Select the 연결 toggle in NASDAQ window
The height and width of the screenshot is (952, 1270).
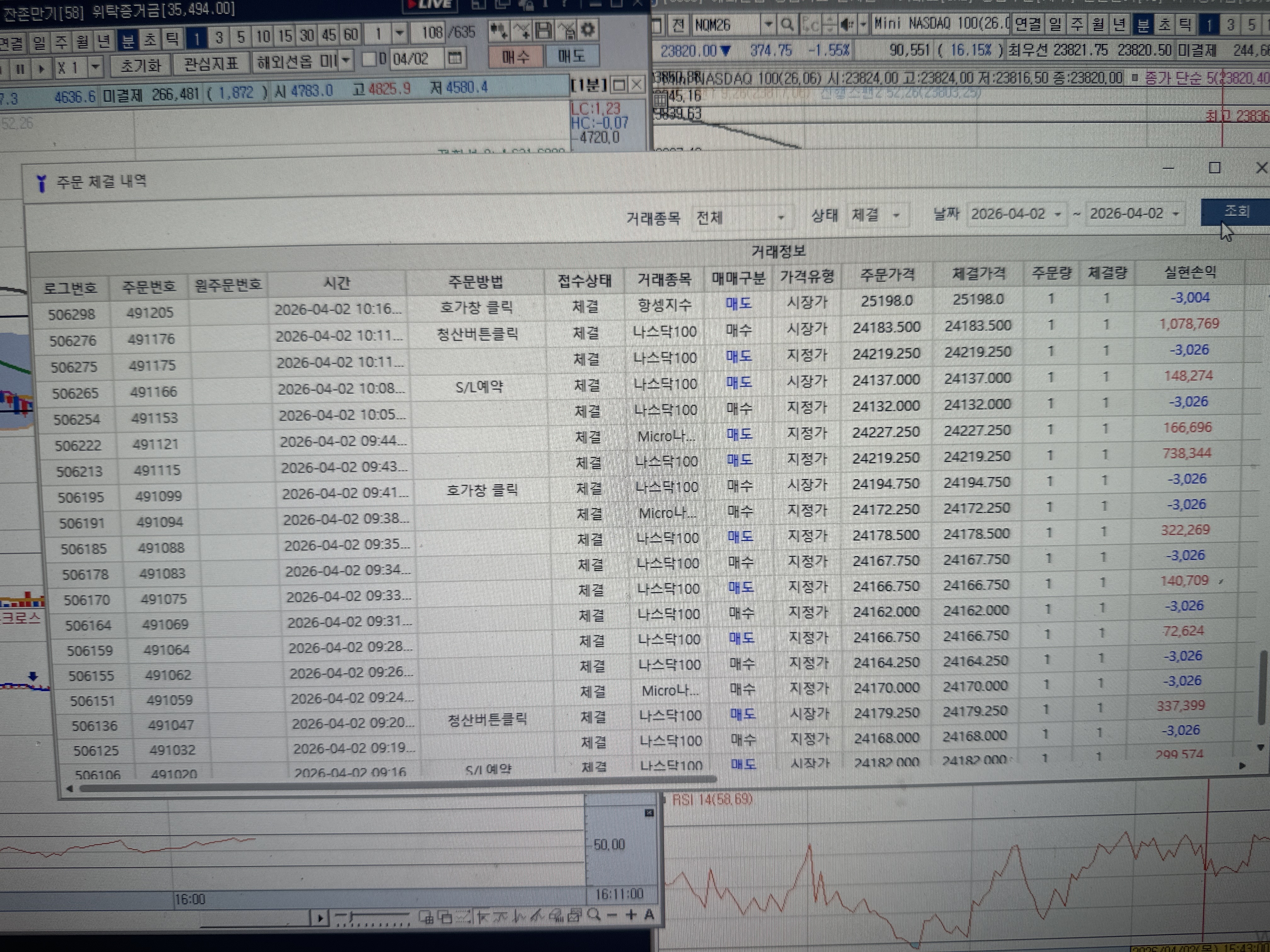tap(1028, 24)
